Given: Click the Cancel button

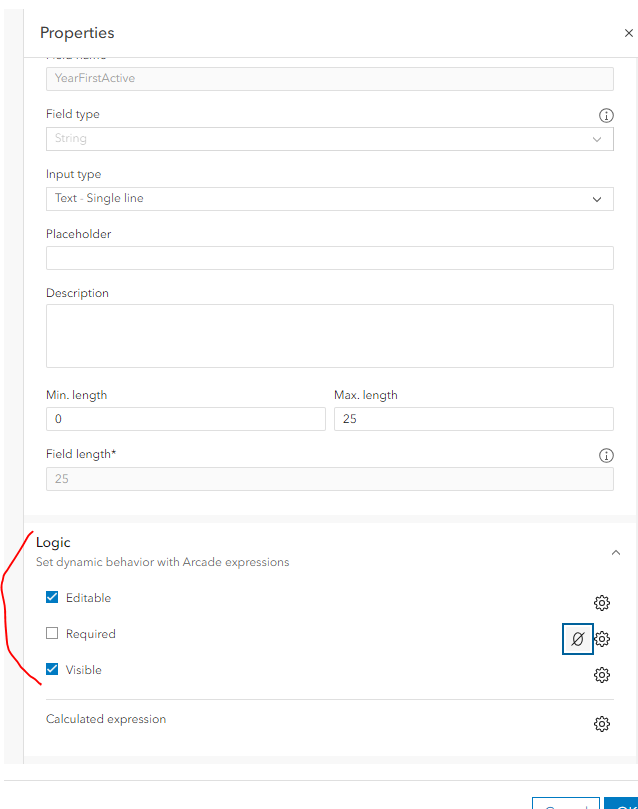Looking at the screenshot, I should click(x=563, y=803).
